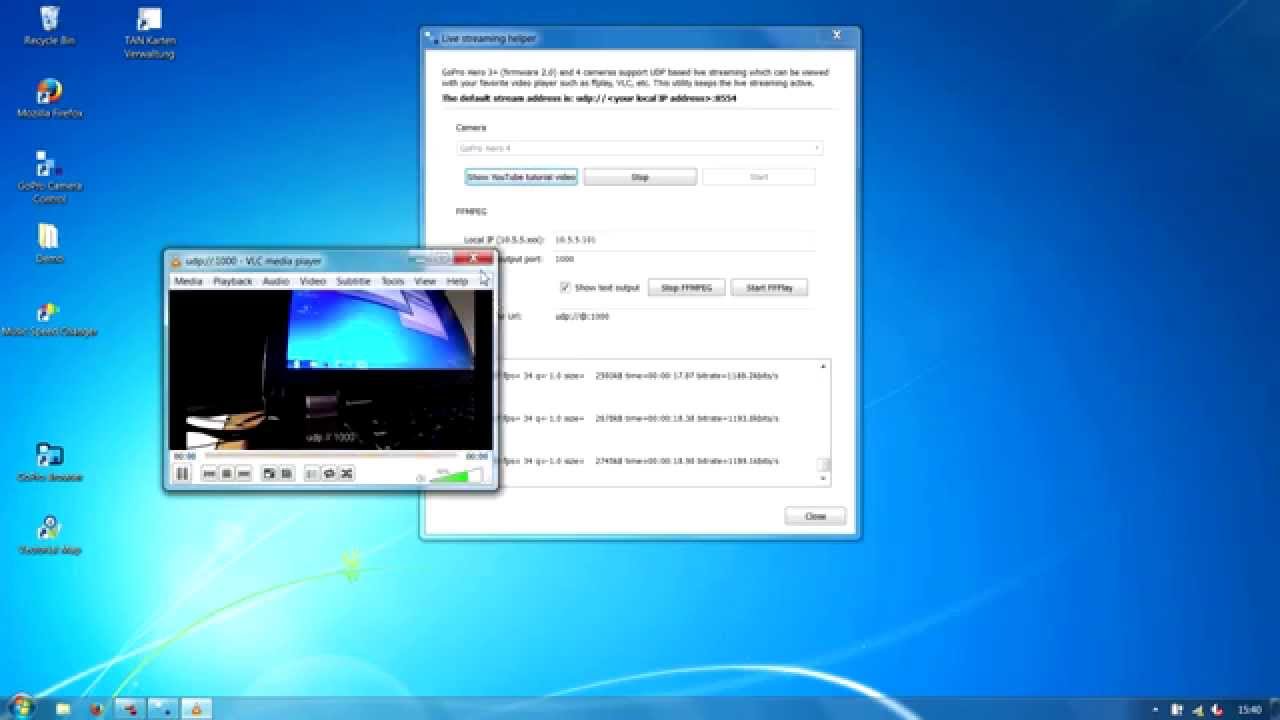Click the text output scrollbar down arrow

point(824,479)
